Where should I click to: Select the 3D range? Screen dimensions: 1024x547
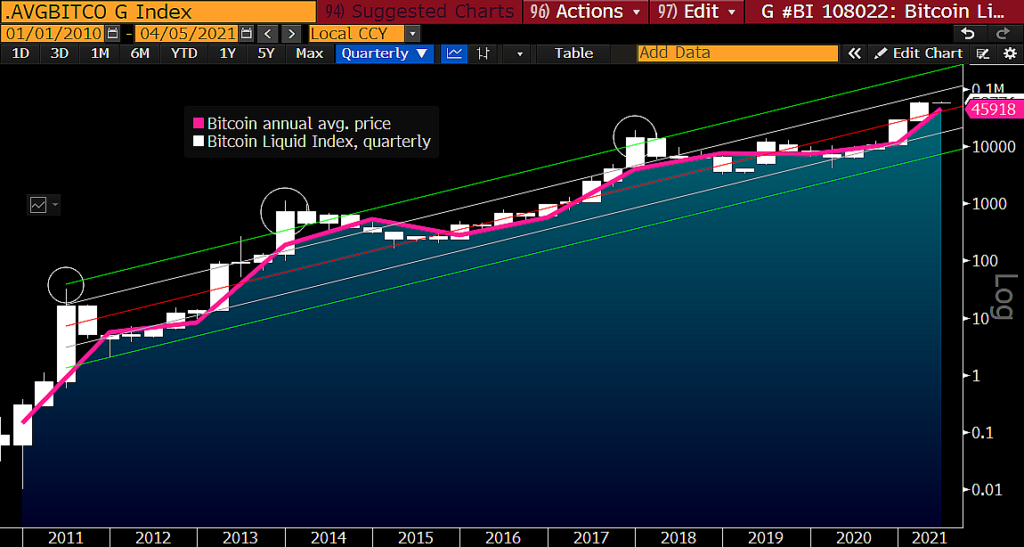pyautogui.click(x=59, y=54)
